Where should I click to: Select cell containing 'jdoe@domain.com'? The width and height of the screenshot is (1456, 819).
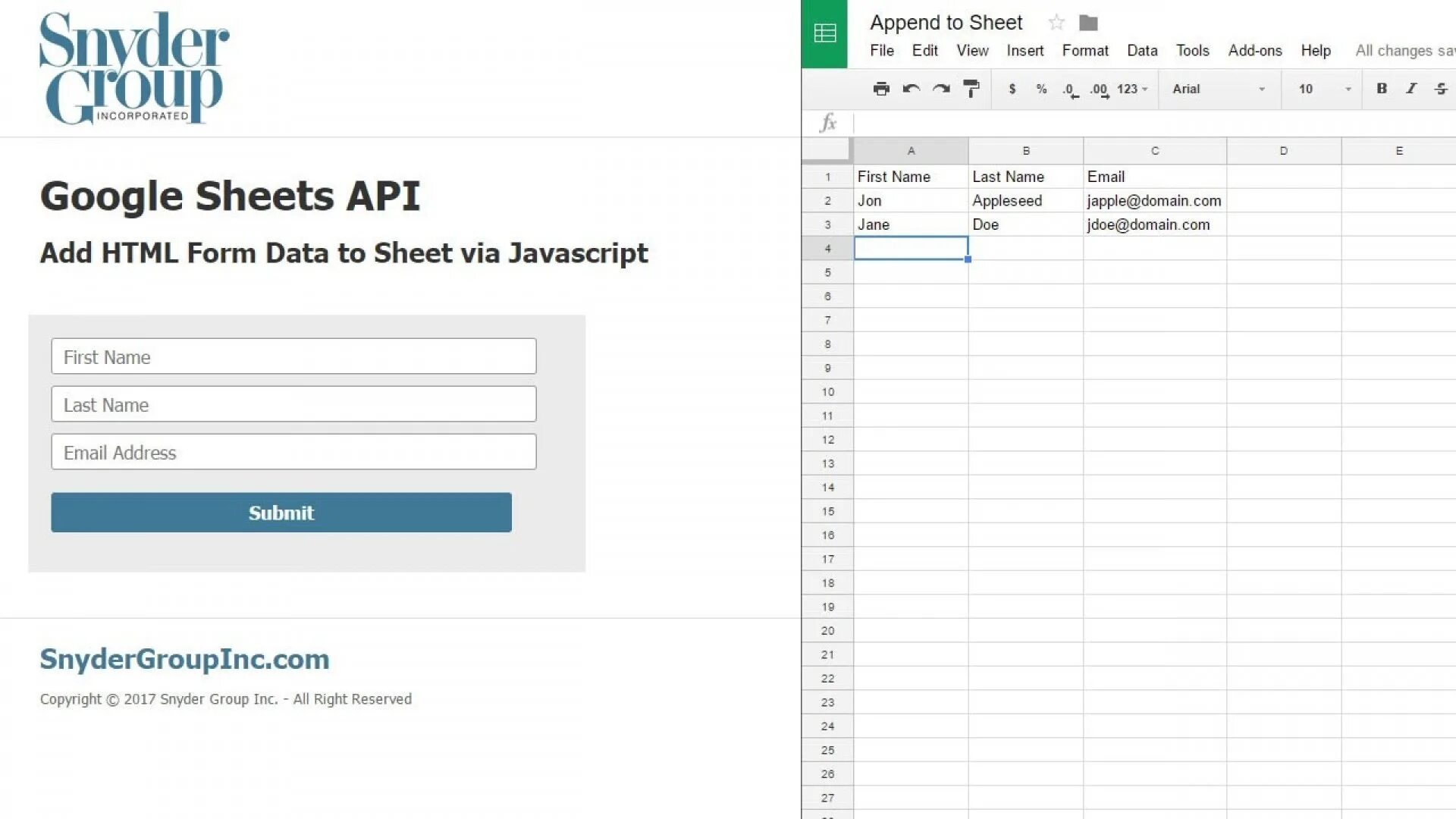(1155, 224)
